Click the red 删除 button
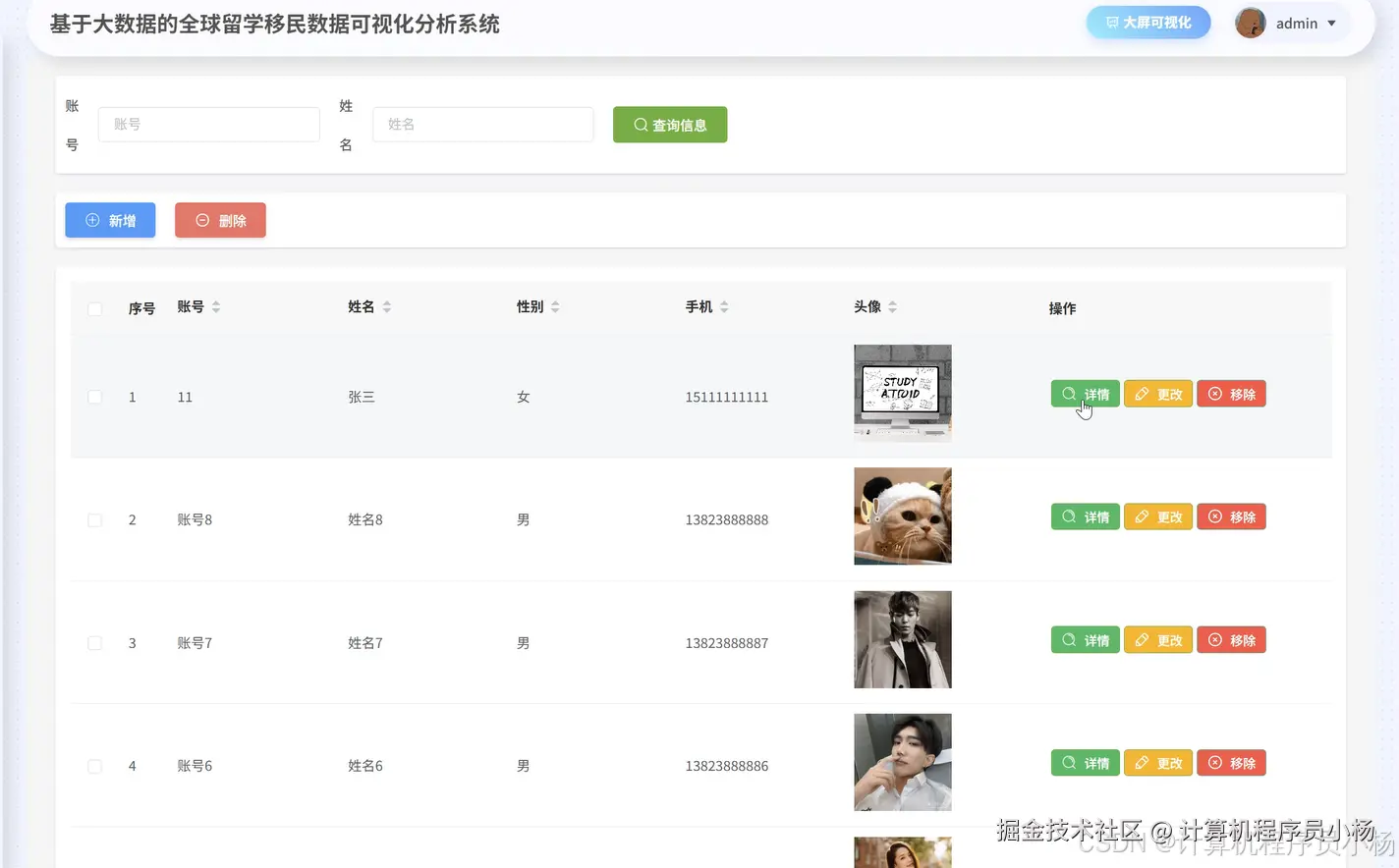The height and width of the screenshot is (868, 1399). (220, 220)
